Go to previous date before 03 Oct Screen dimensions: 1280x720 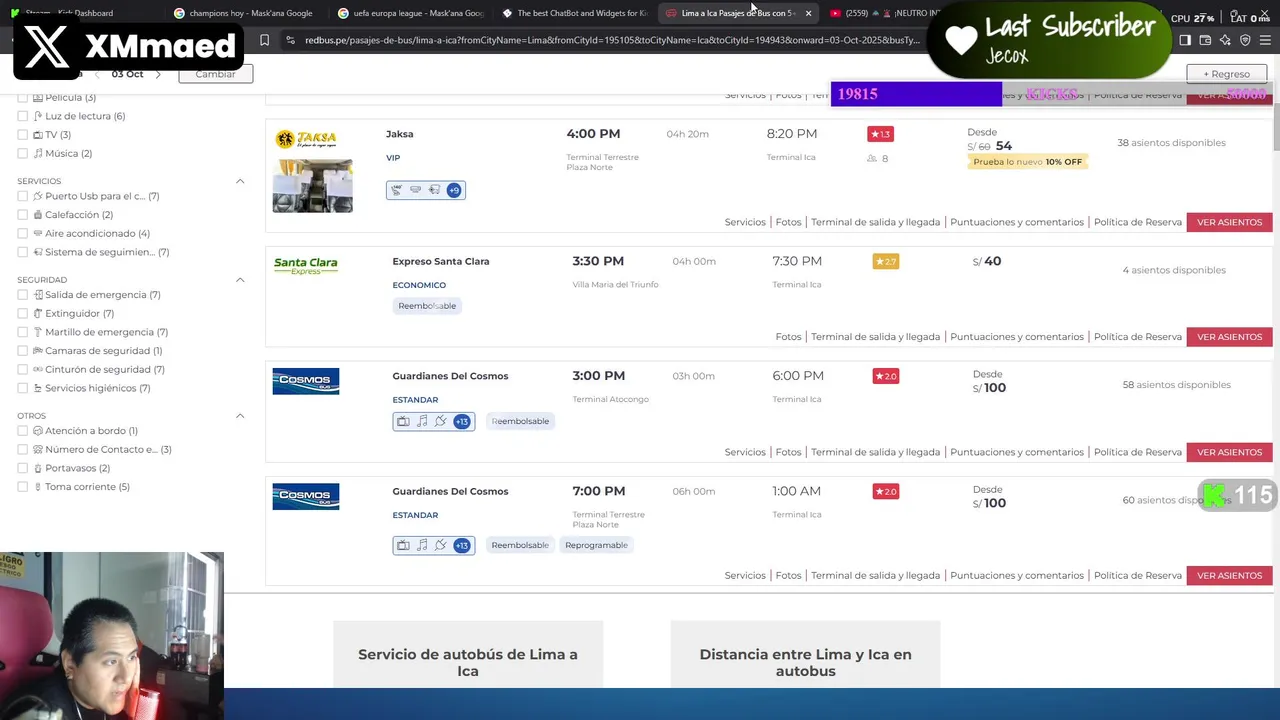[x=97, y=75]
